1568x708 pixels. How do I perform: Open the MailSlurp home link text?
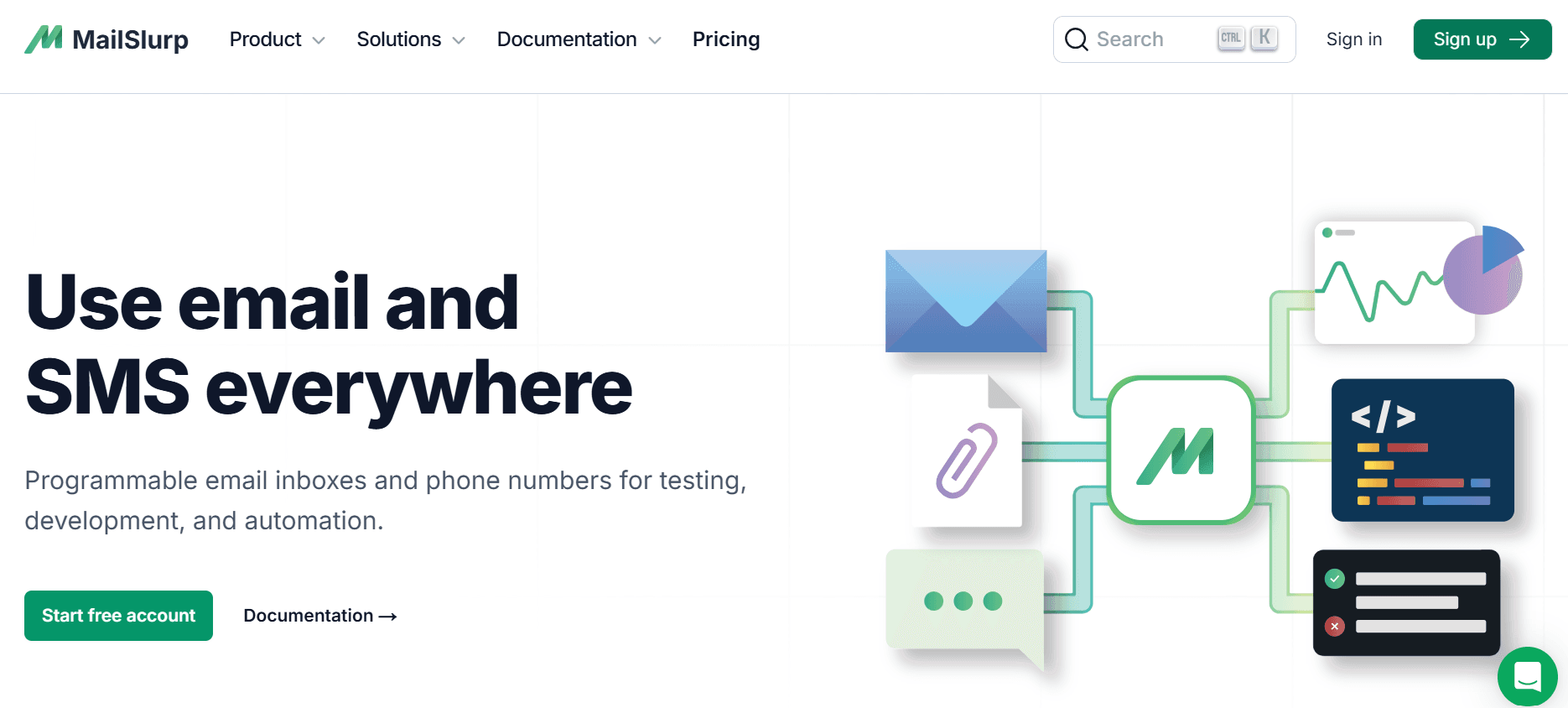[130, 39]
